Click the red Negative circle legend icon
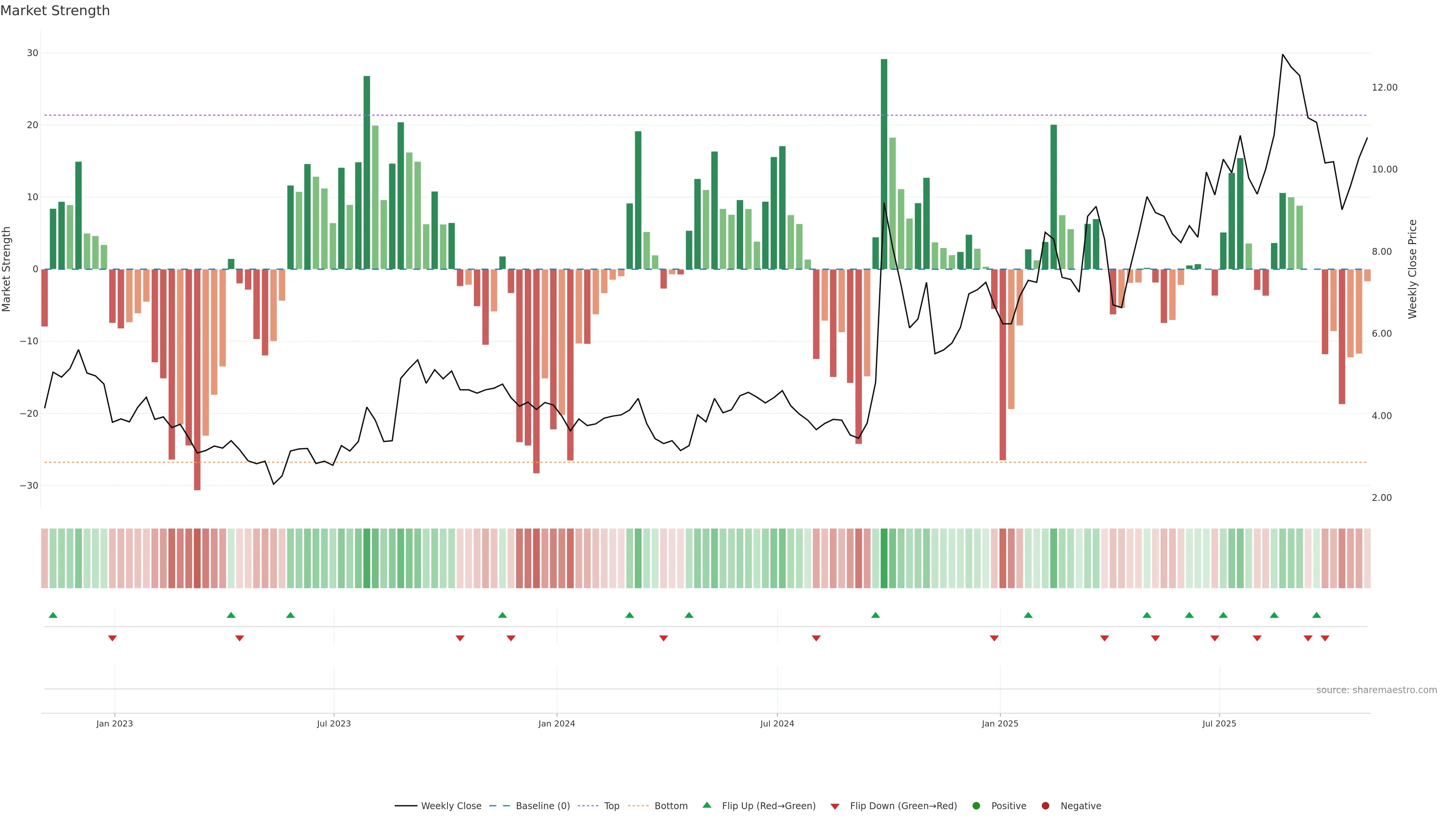Screen dimensions: 1456x819 coord(1045,805)
